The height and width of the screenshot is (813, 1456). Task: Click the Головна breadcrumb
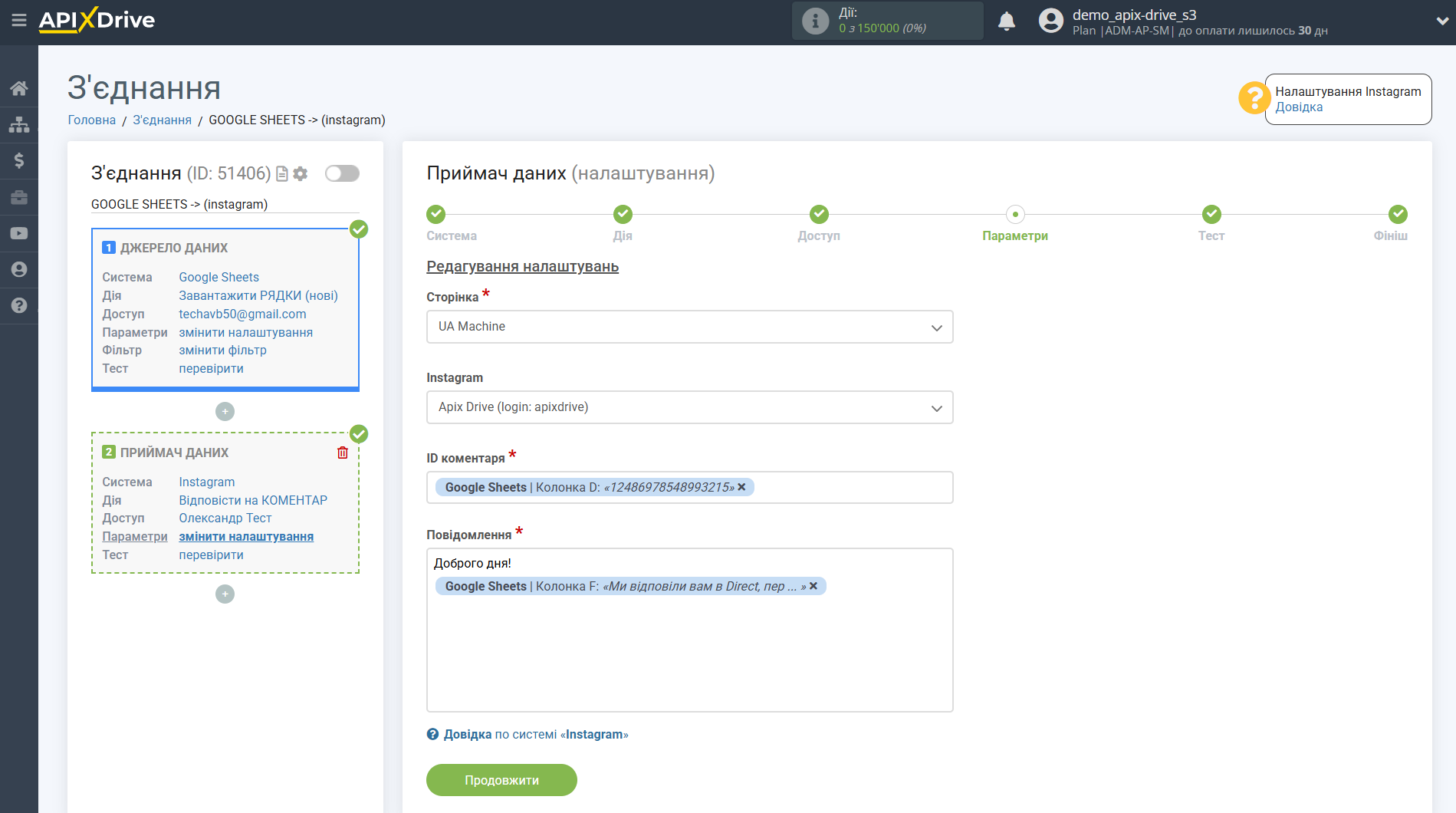[x=92, y=120]
